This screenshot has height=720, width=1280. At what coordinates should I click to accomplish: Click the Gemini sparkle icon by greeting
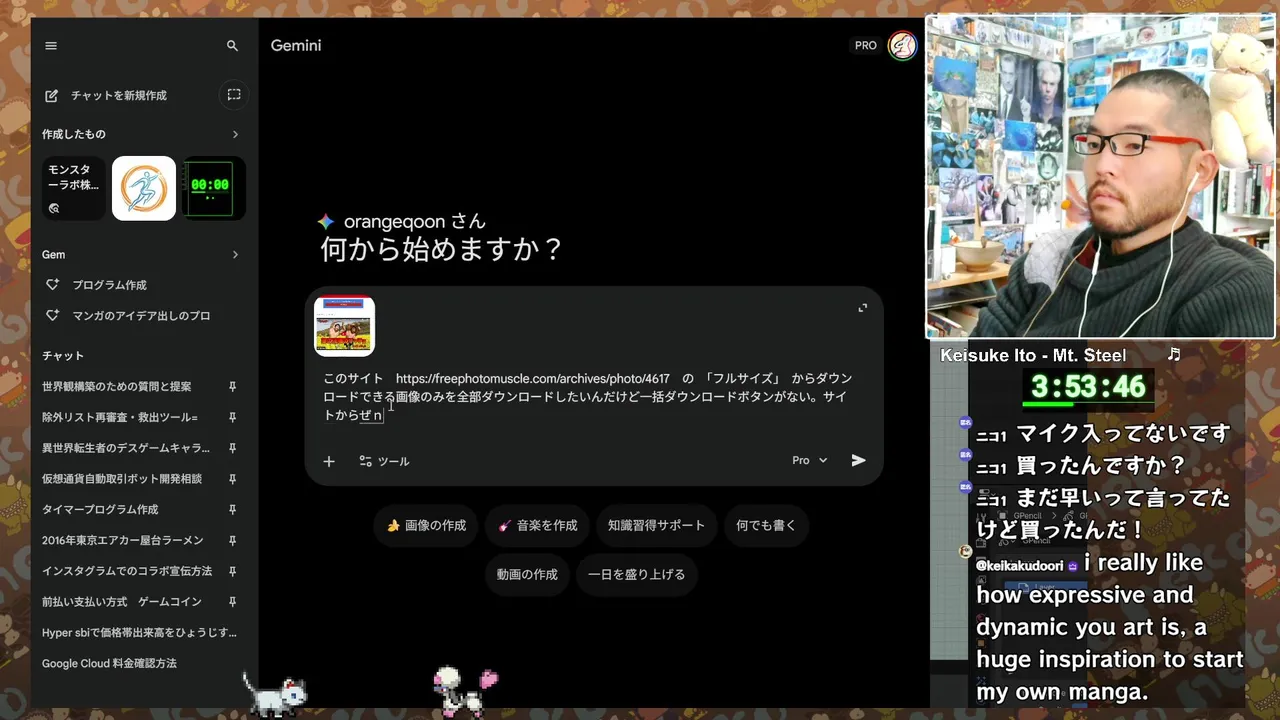point(326,222)
